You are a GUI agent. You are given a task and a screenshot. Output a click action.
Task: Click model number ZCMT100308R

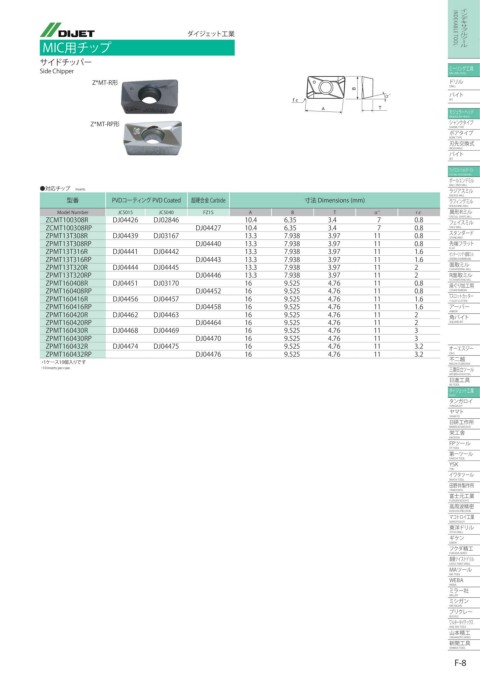(67, 220)
